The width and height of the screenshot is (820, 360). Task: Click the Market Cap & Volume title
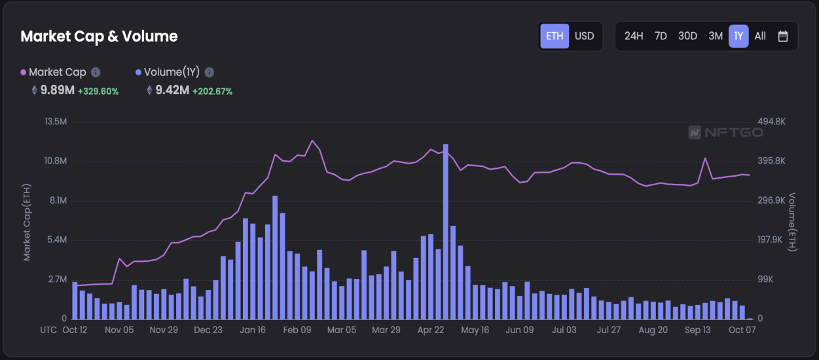99,36
